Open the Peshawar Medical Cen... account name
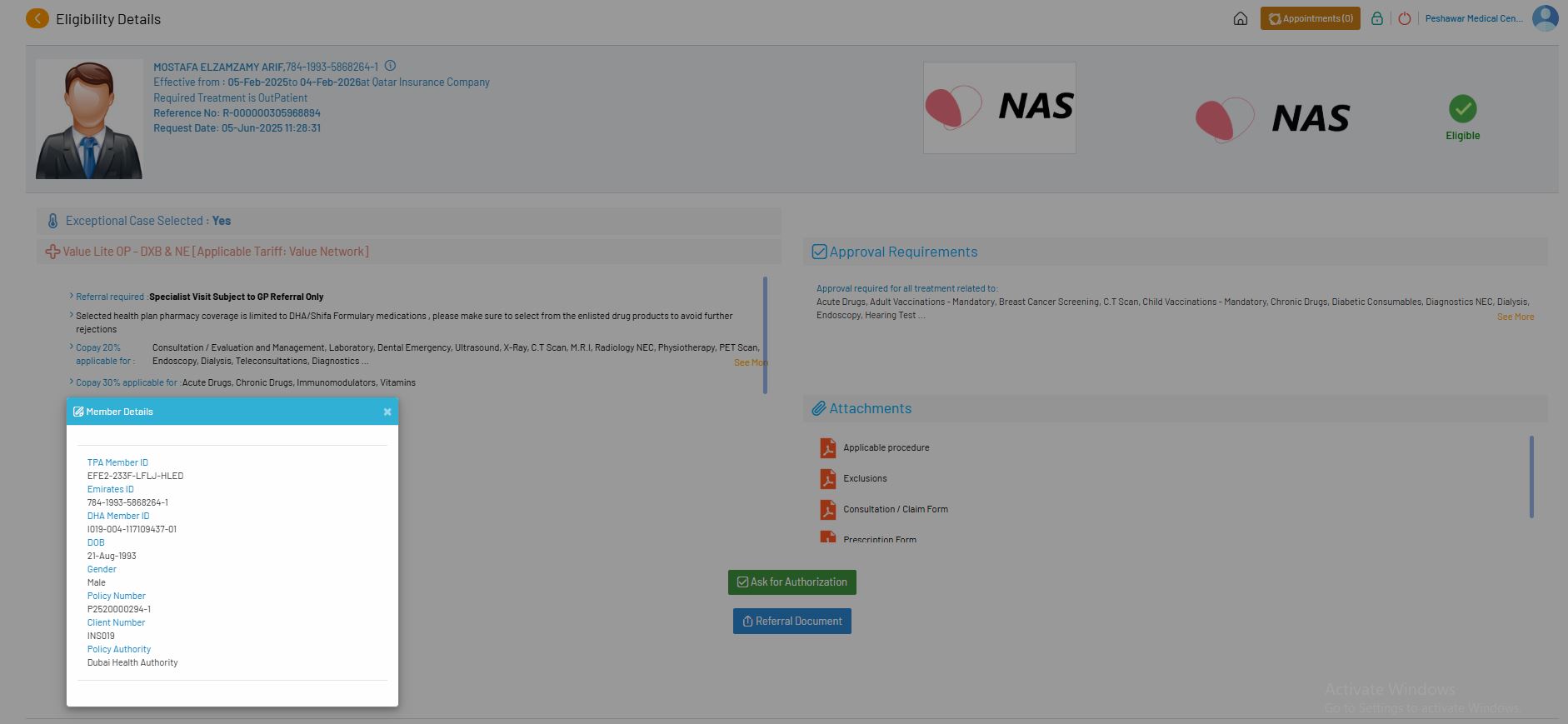The height and width of the screenshot is (724, 1568). coord(1474,18)
